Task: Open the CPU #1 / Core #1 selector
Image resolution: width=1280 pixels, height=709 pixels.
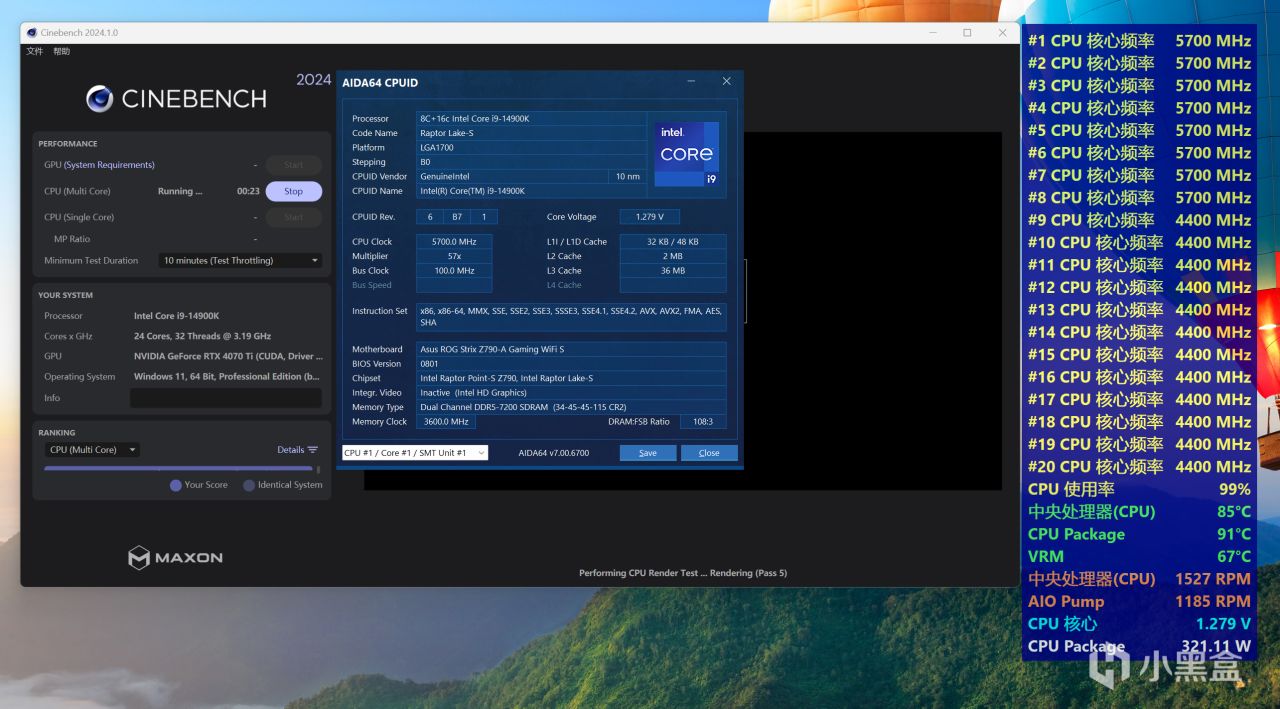Action: [x=413, y=452]
